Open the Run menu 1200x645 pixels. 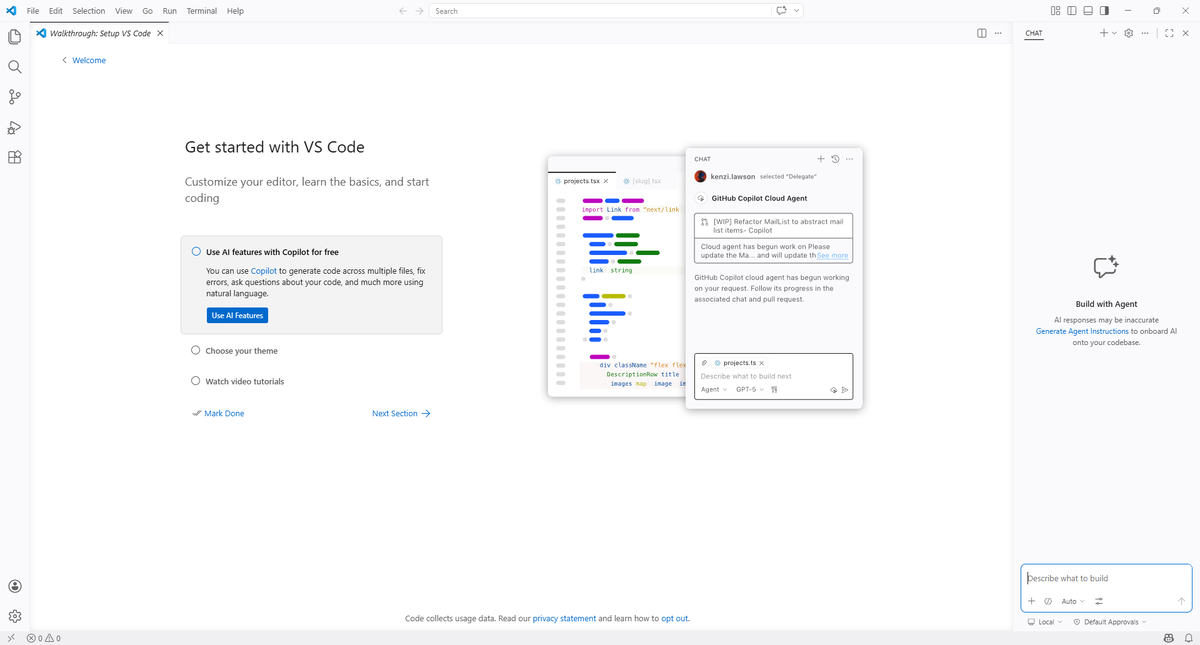pos(170,11)
